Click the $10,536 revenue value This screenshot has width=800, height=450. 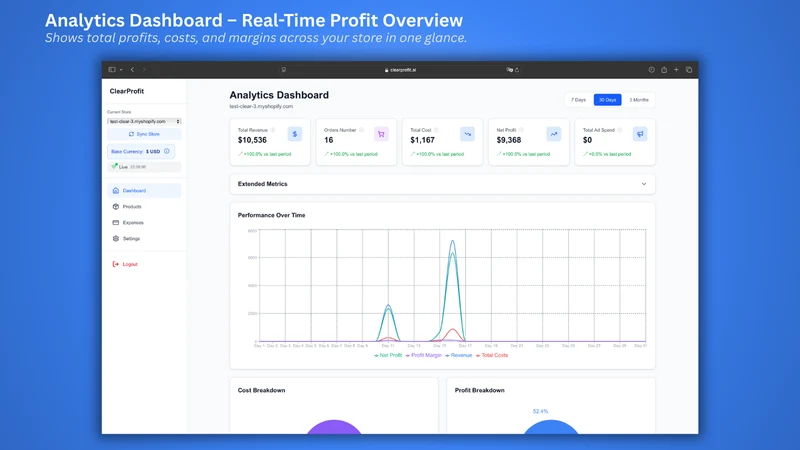point(252,140)
